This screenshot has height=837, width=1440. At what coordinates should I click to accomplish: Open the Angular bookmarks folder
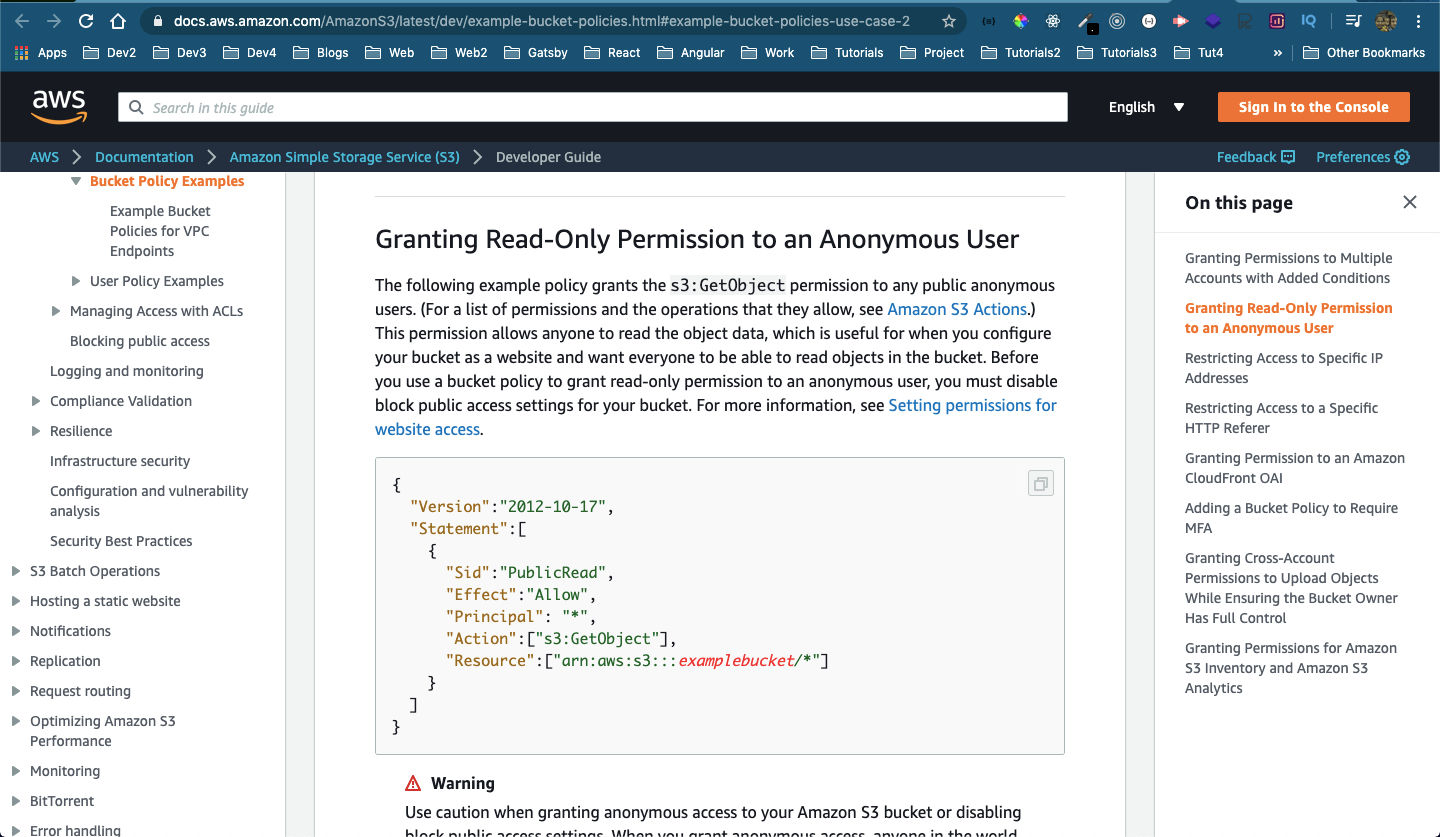click(x=690, y=53)
